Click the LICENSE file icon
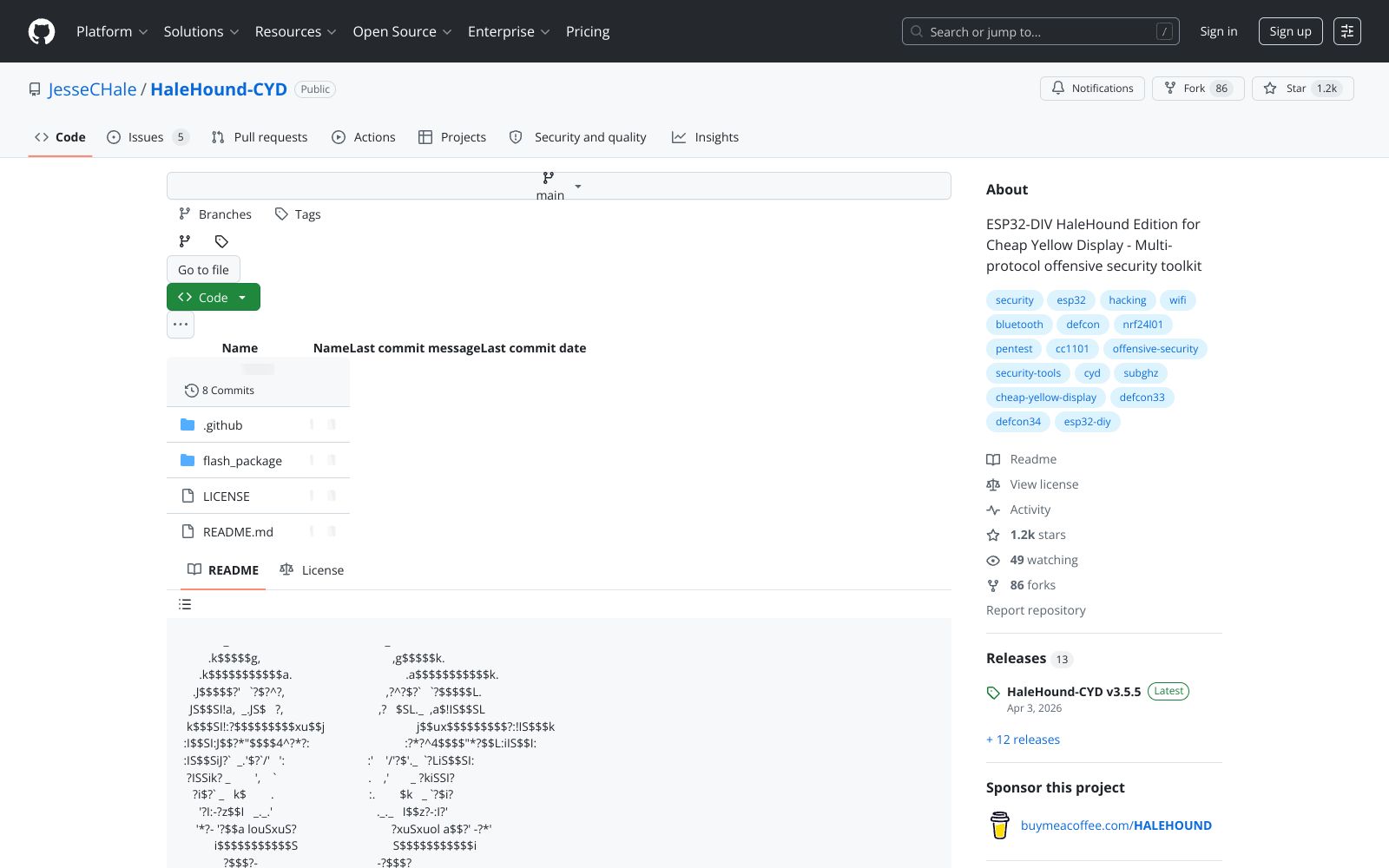Viewport: 1389px width, 868px height. point(188,496)
